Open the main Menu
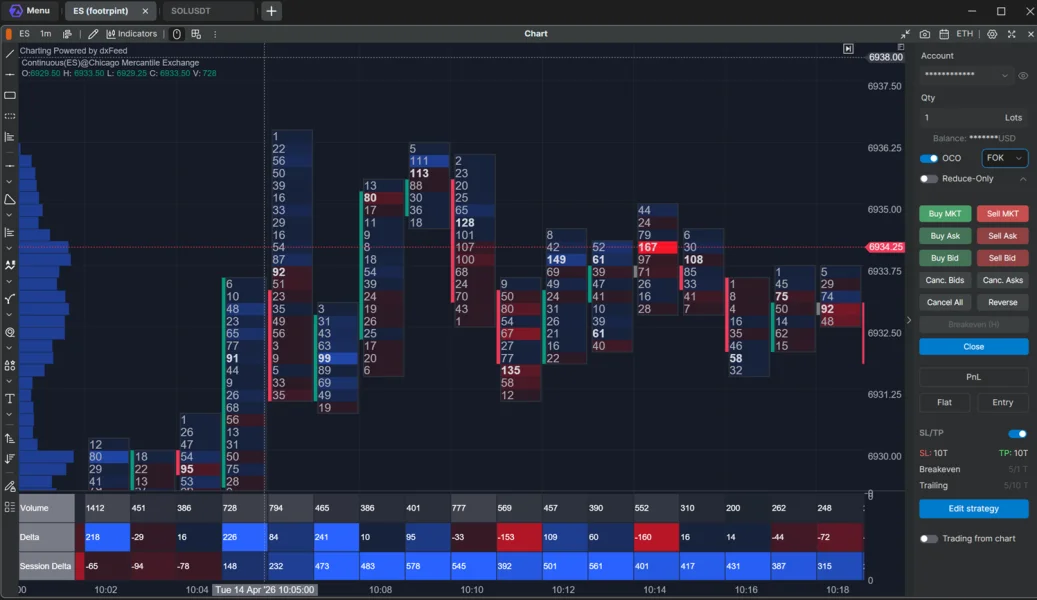 pos(30,11)
